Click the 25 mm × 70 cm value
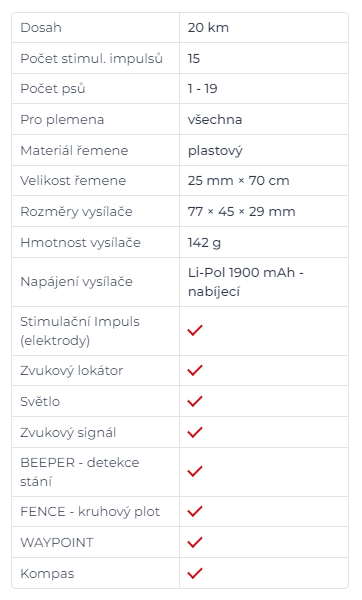 238,181
